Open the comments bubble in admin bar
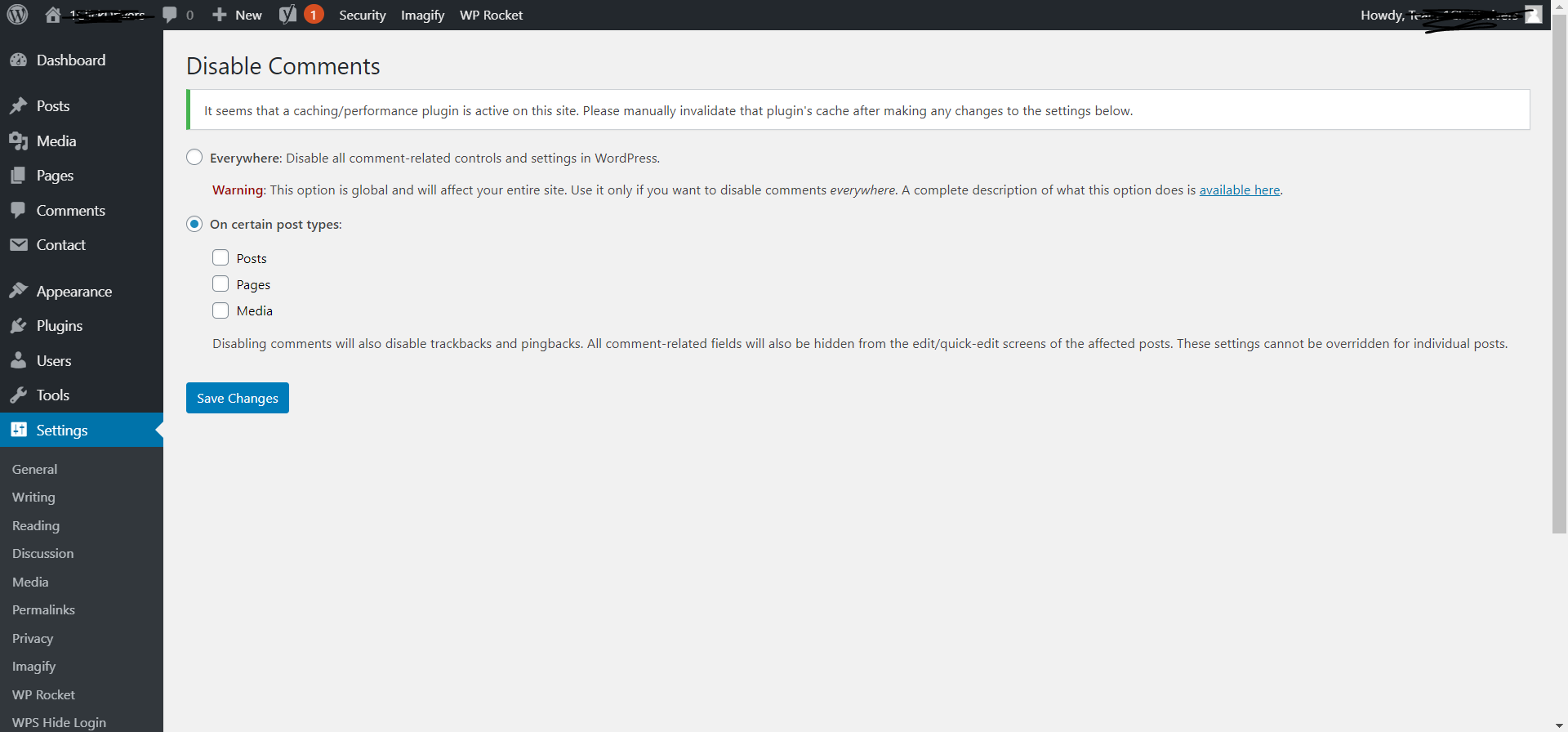The image size is (1568, 732). click(170, 15)
